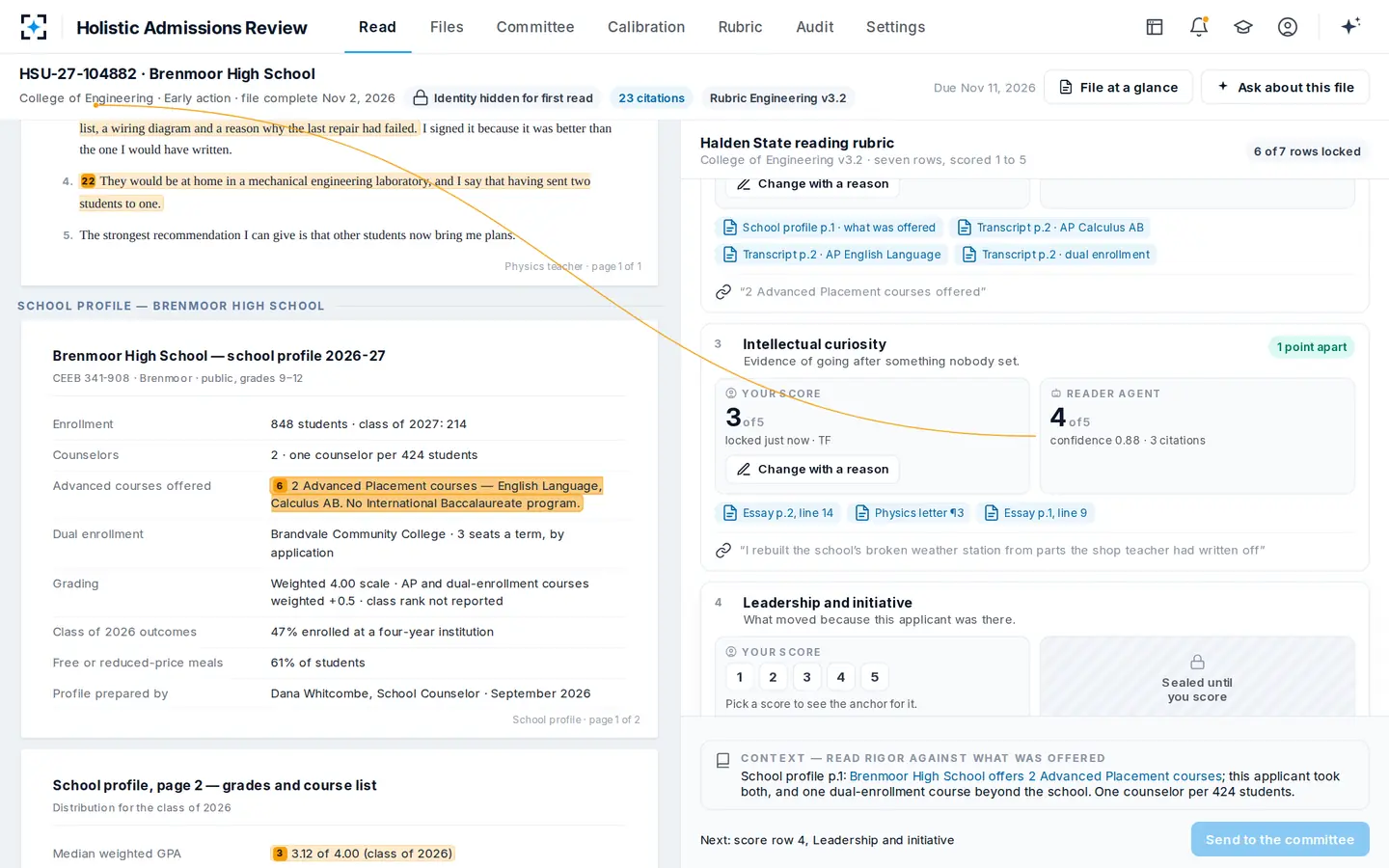1389x868 pixels.
Task: Open citation Essay p.2, line 14
Action: tap(778, 513)
